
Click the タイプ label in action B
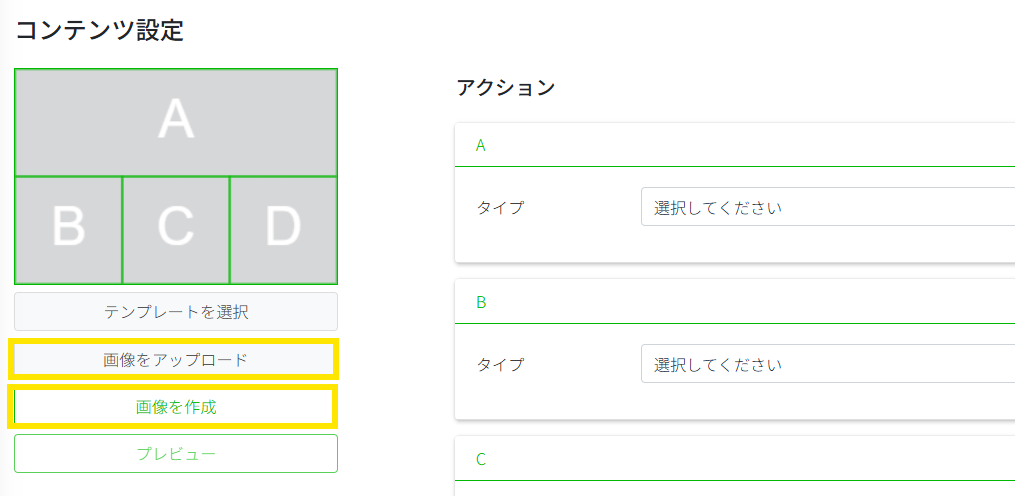tap(500, 364)
